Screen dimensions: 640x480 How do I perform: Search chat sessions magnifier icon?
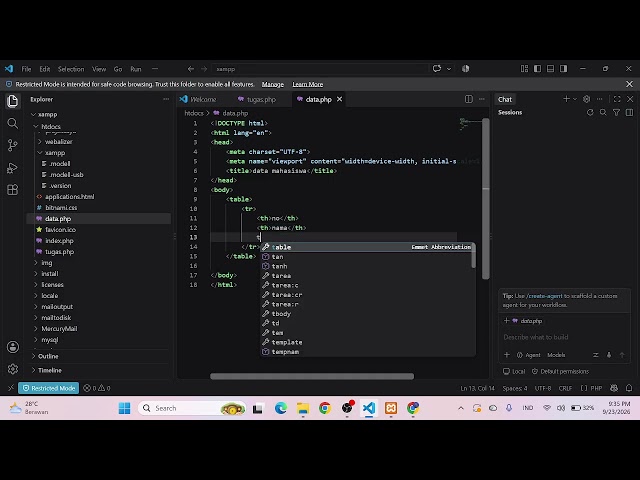(603, 112)
